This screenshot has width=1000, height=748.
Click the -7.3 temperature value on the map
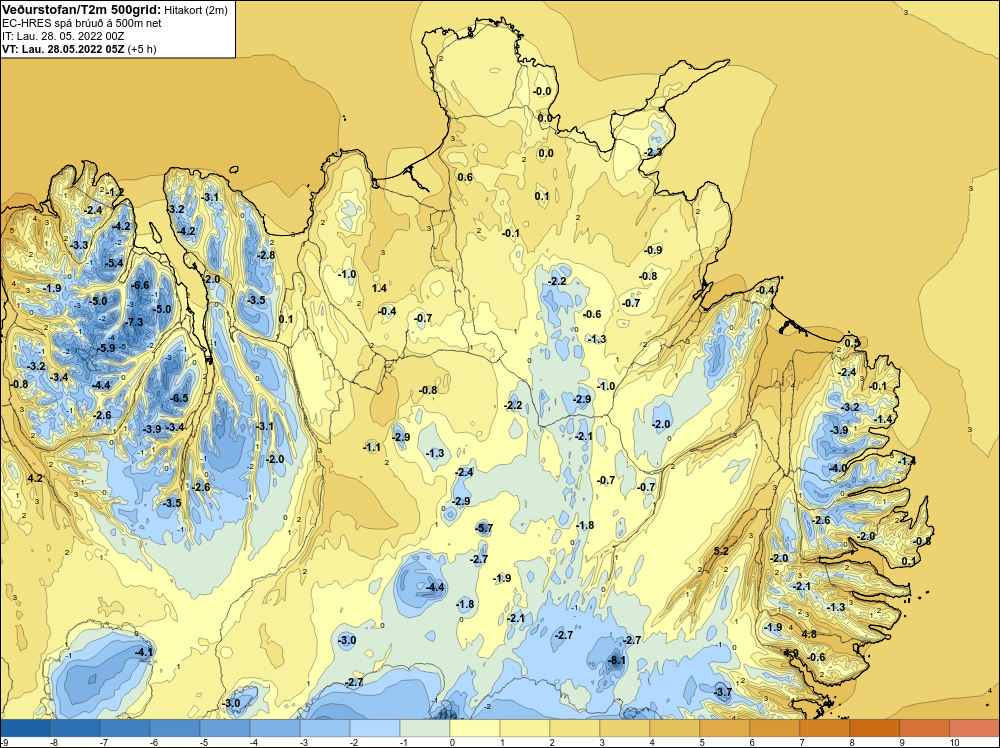pos(134,323)
